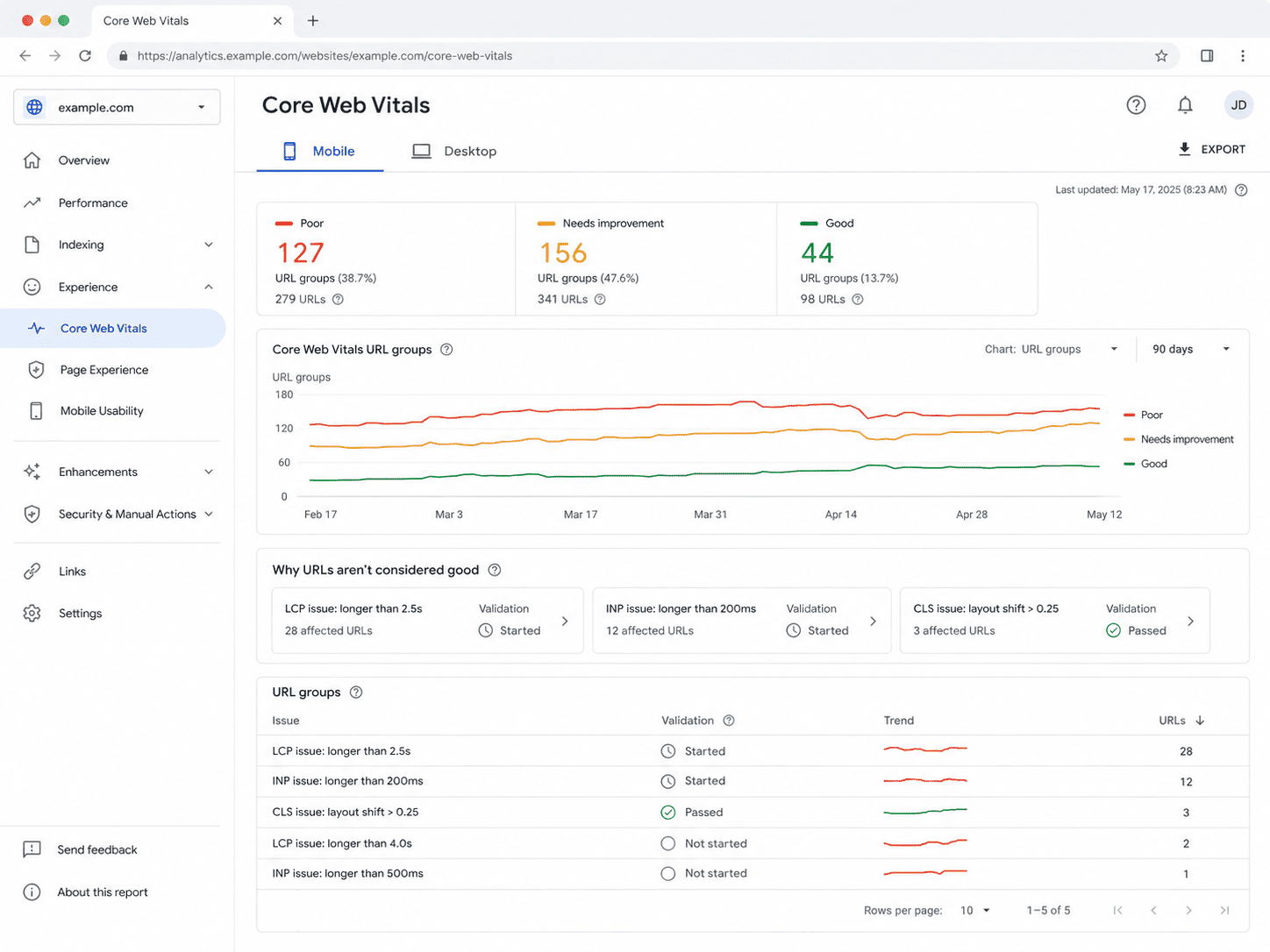The image size is (1270, 952).
Task: Reload the page in the browser
Action: coord(85,55)
